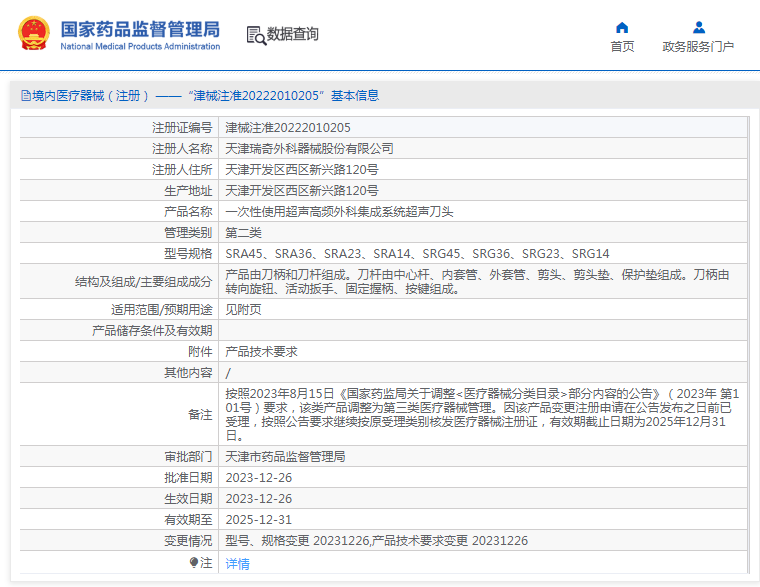760x587 pixels.
Task: Click the 其他内容 label cell
Action: click(119, 372)
